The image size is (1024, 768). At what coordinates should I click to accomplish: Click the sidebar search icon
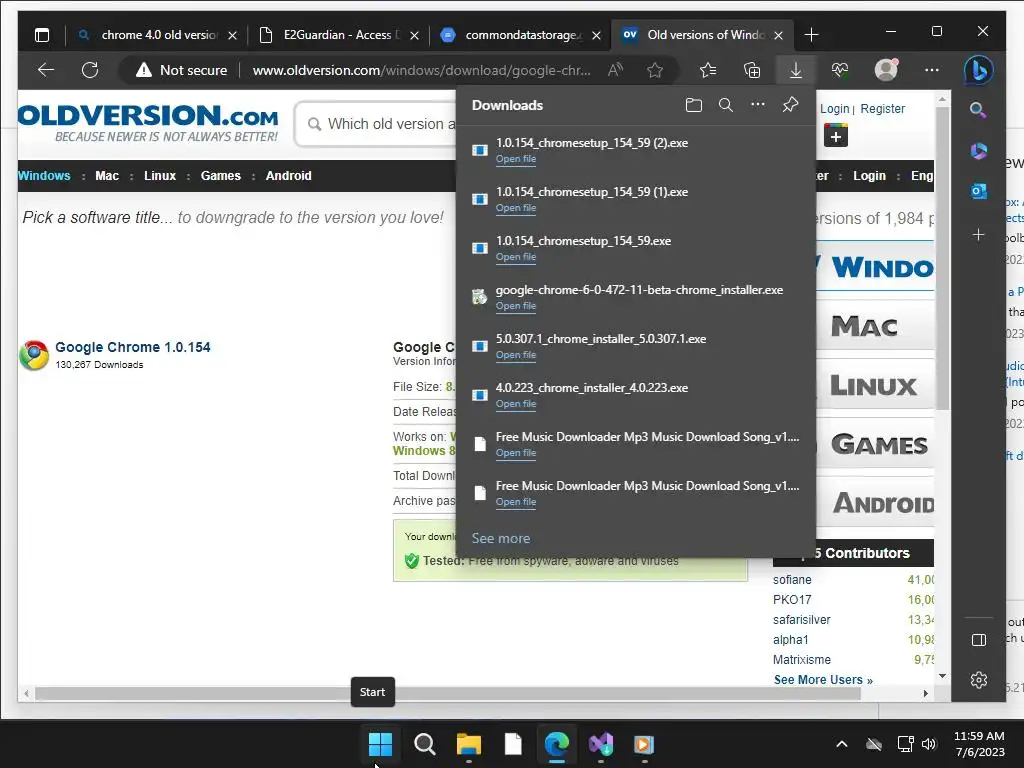pyautogui.click(x=978, y=110)
